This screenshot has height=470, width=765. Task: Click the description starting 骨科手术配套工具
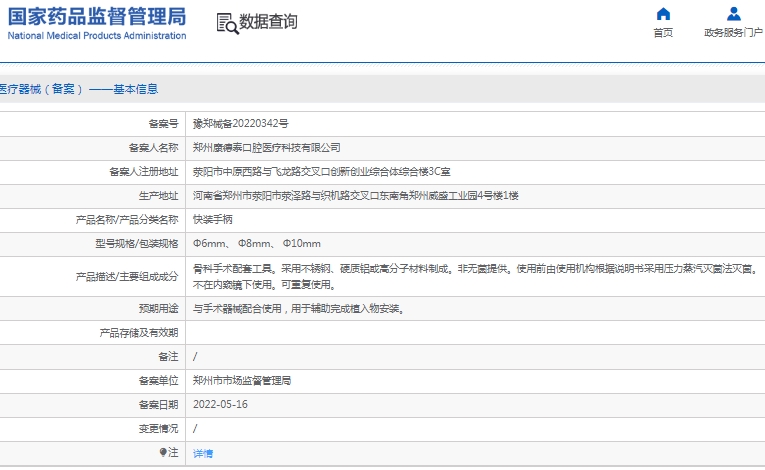tap(476, 276)
